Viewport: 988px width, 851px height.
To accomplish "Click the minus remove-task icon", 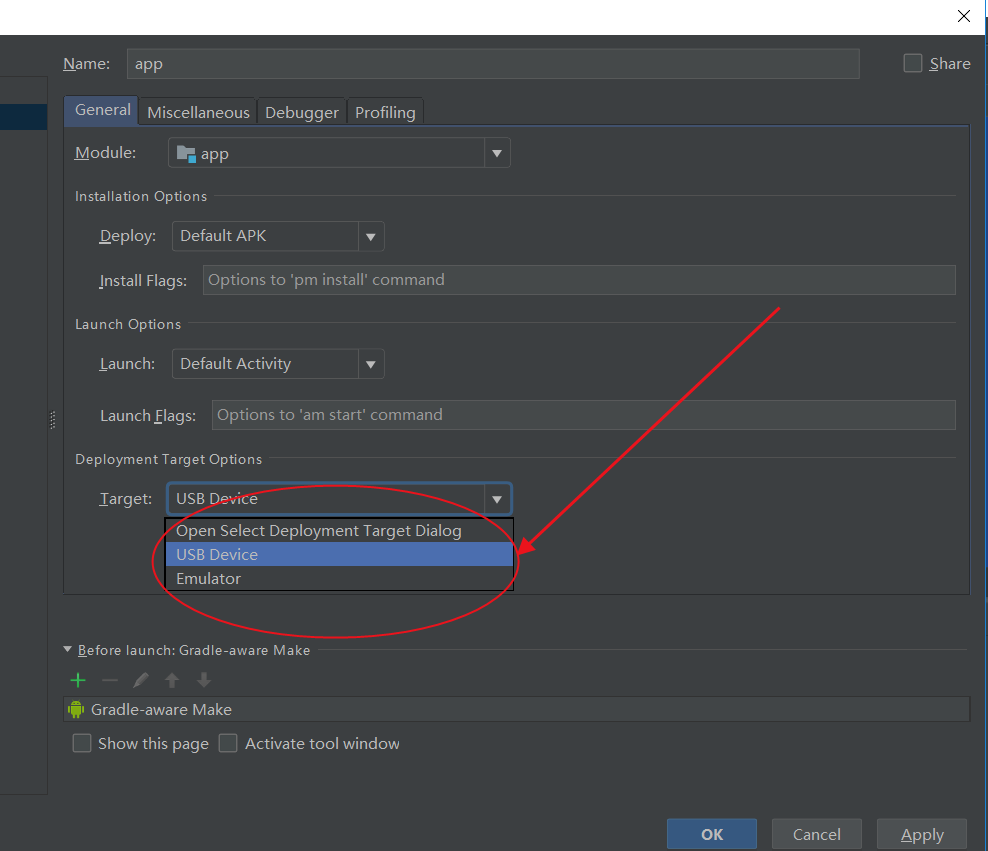I will click(x=110, y=680).
